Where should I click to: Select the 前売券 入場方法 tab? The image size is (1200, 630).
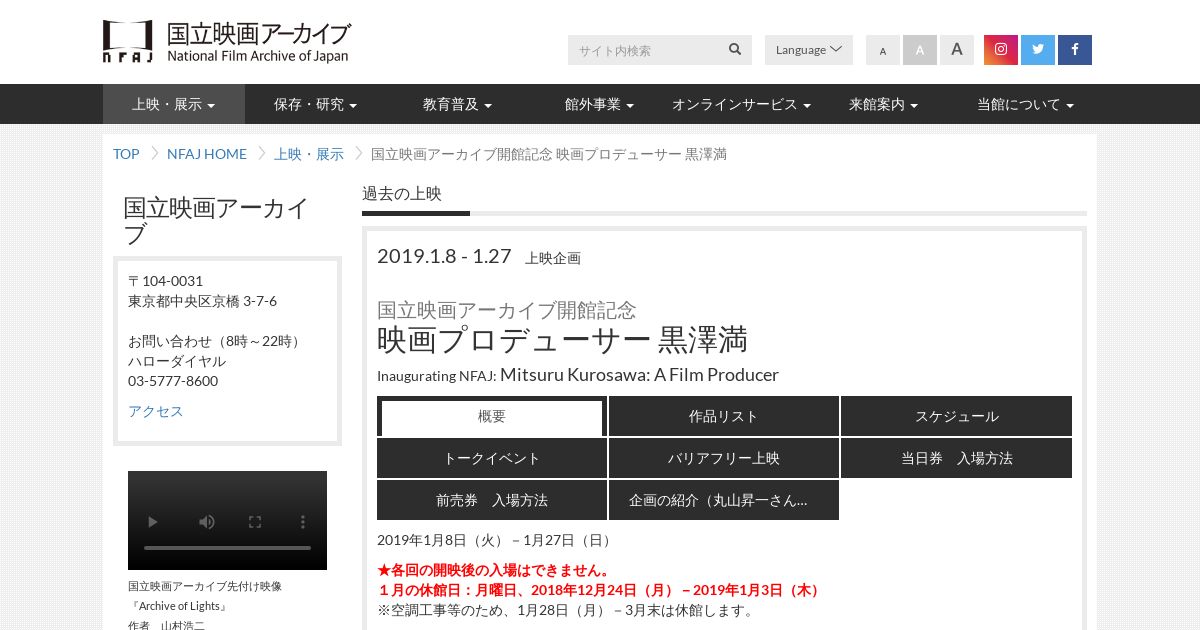coord(492,500)
